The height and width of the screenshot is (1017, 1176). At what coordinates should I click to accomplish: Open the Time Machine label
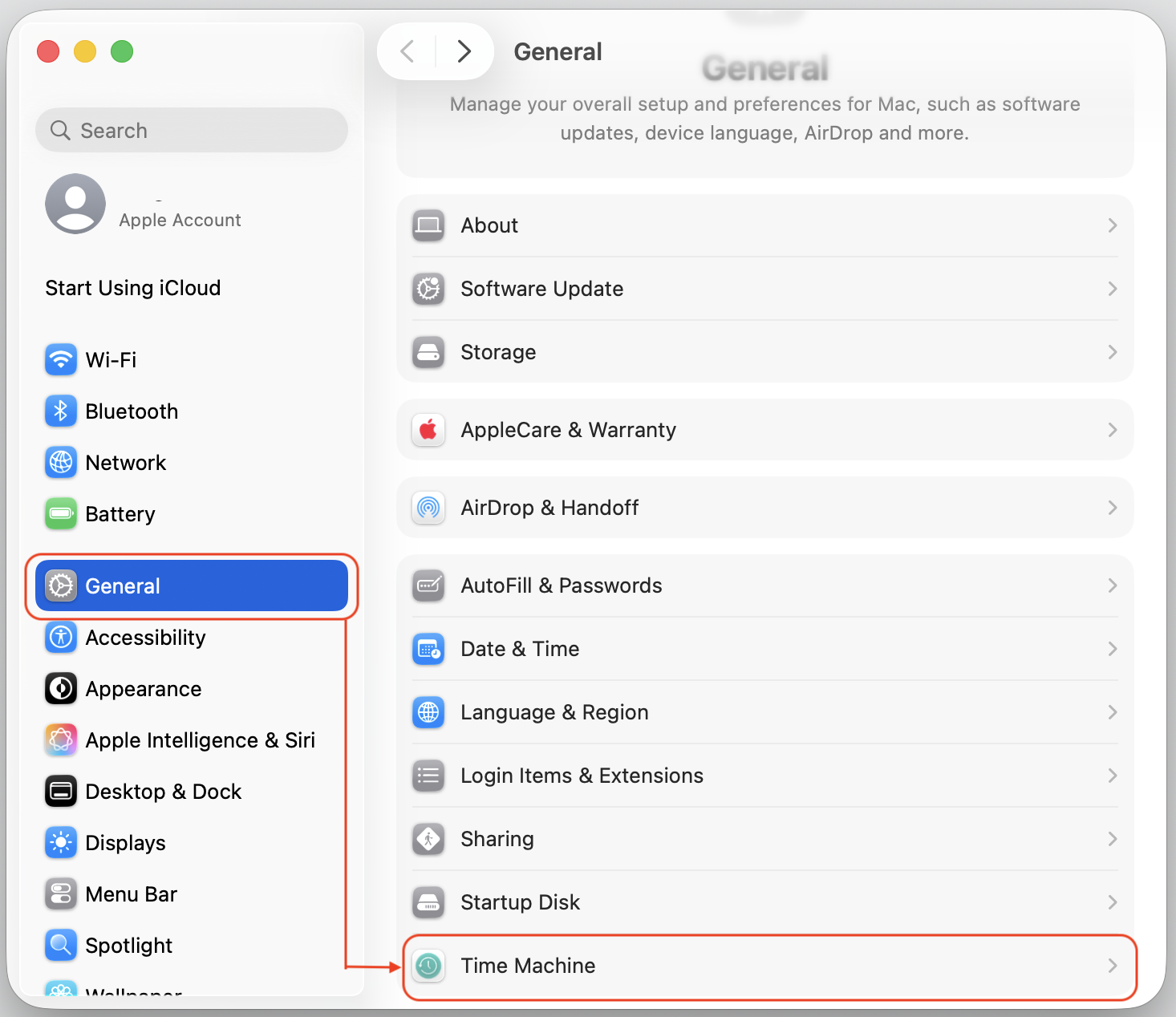click(x=528, y=966)
